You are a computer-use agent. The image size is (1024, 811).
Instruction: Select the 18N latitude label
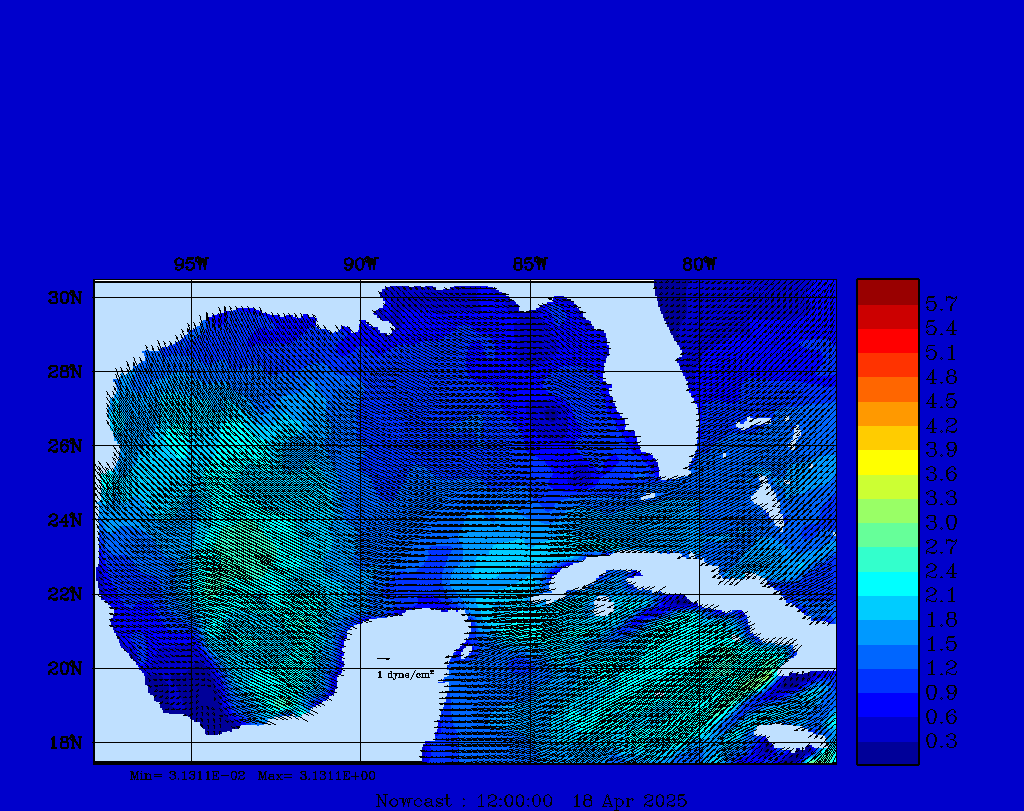click(65, 743)
